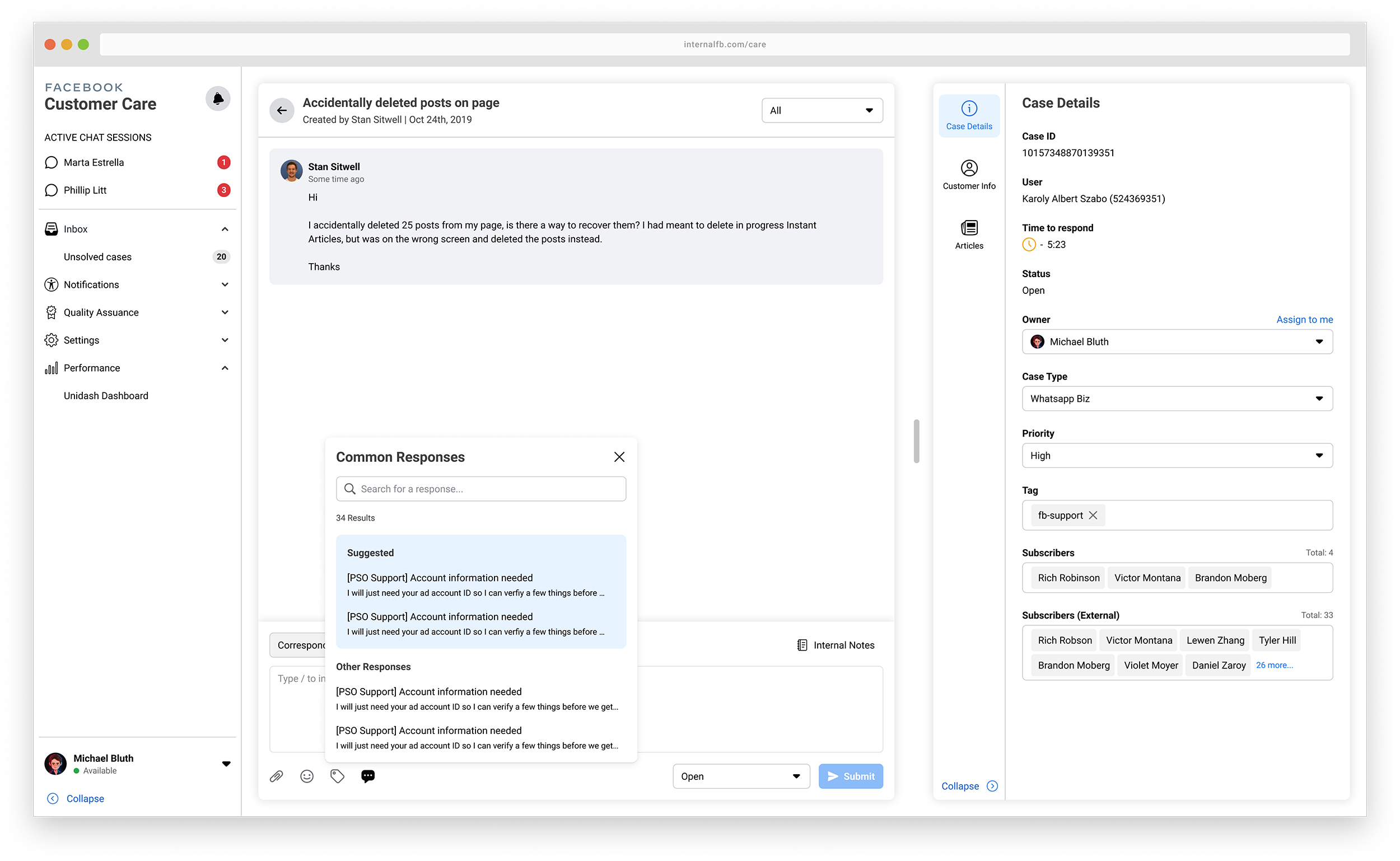The height and width of the screenshot is (861, 1400).
Task: Click the back arrow next to case title
Action: point(282,110)
